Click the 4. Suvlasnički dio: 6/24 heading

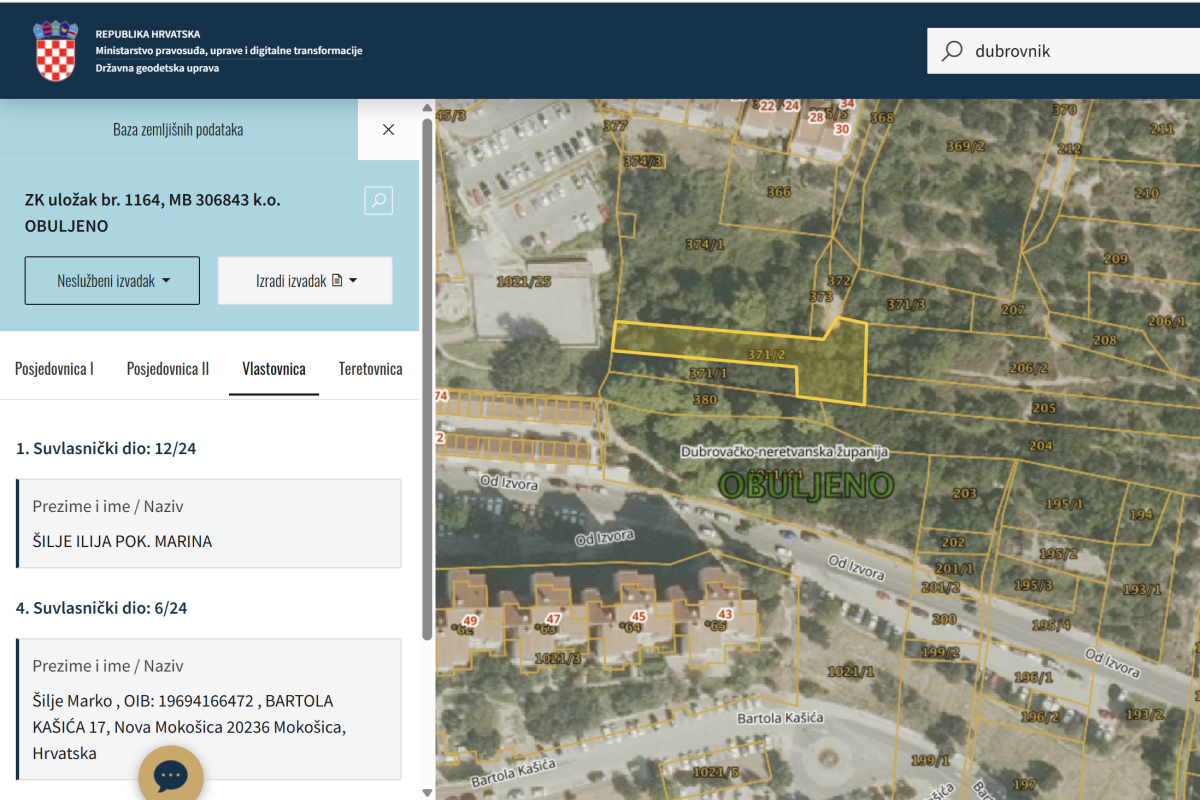(102, 608)
